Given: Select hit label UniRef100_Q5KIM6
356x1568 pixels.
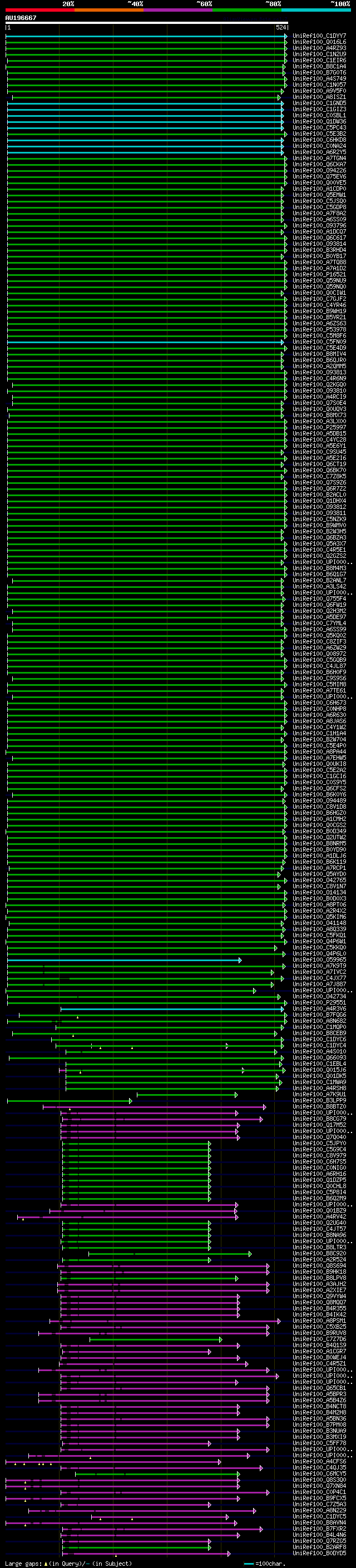Looking at the screenshot, I should (x=319, y=917).
